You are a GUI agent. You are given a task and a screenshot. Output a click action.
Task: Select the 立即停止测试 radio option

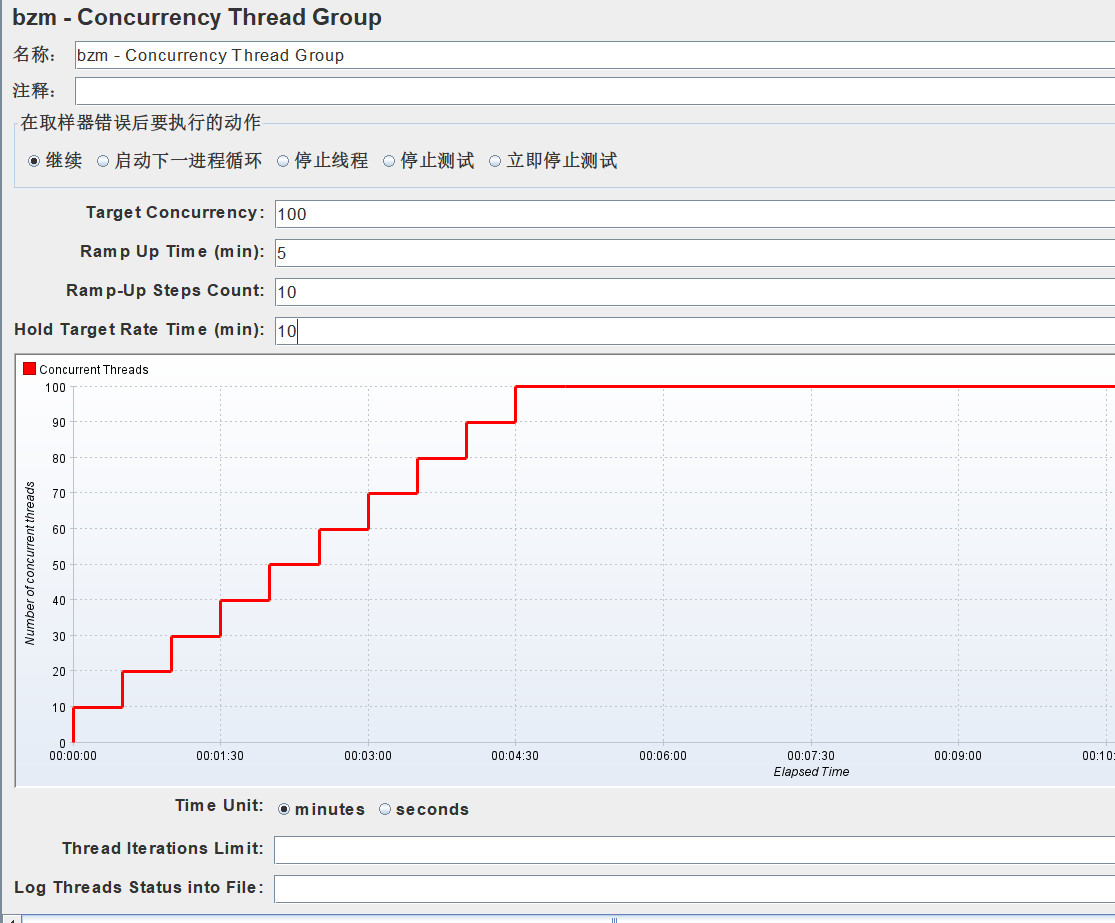(x=496, y=160)
